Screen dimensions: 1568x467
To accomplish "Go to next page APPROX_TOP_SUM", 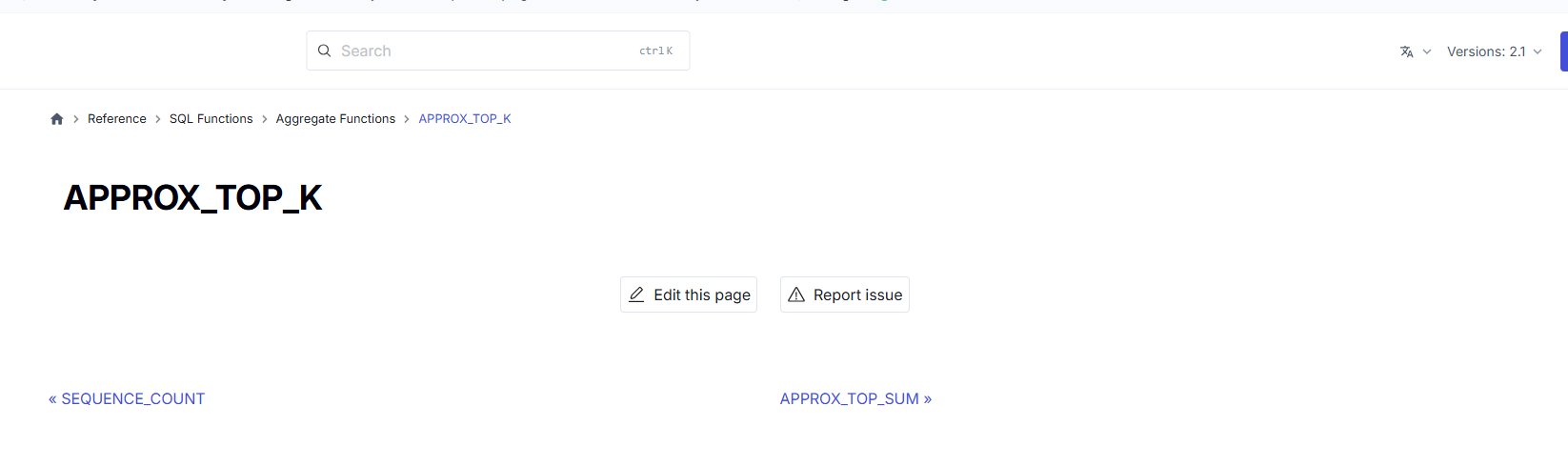I will [x=855, y=398].
